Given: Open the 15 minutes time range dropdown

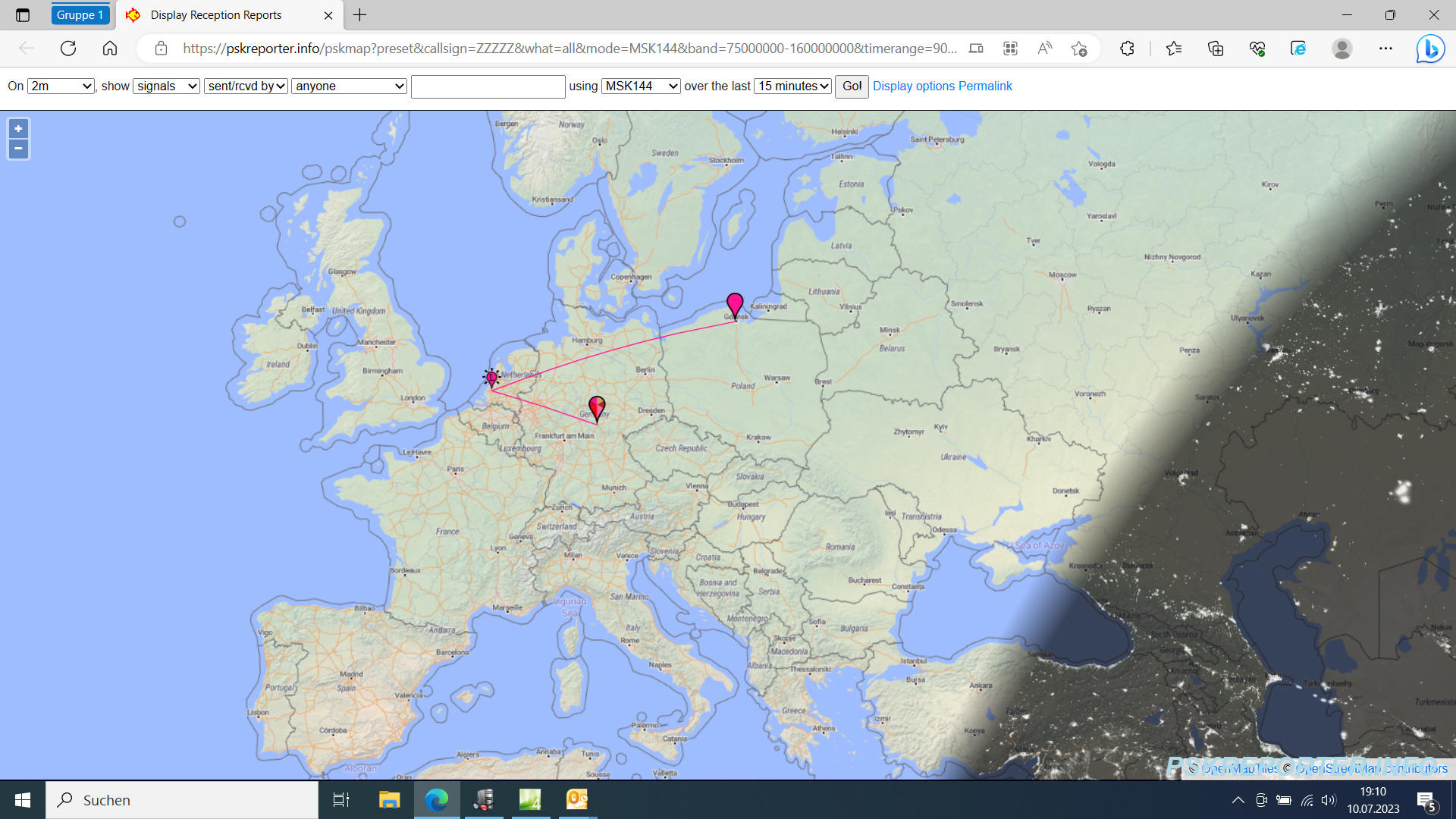Looking at the screenshot, I should (793, 86).
